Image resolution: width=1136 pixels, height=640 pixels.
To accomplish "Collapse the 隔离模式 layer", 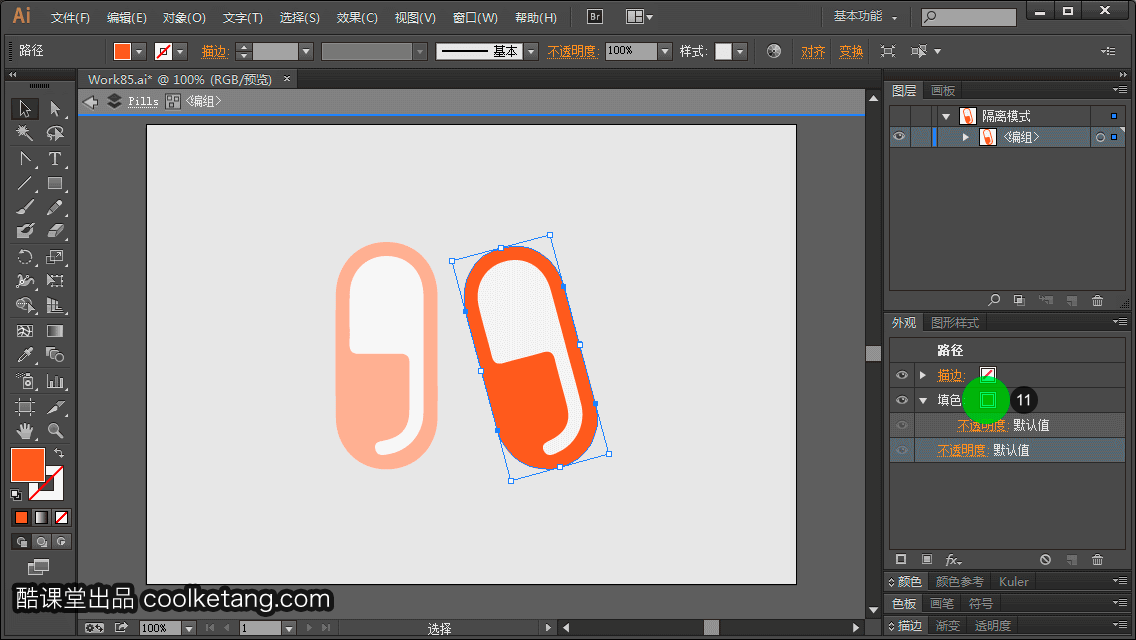I will point(946,116).
